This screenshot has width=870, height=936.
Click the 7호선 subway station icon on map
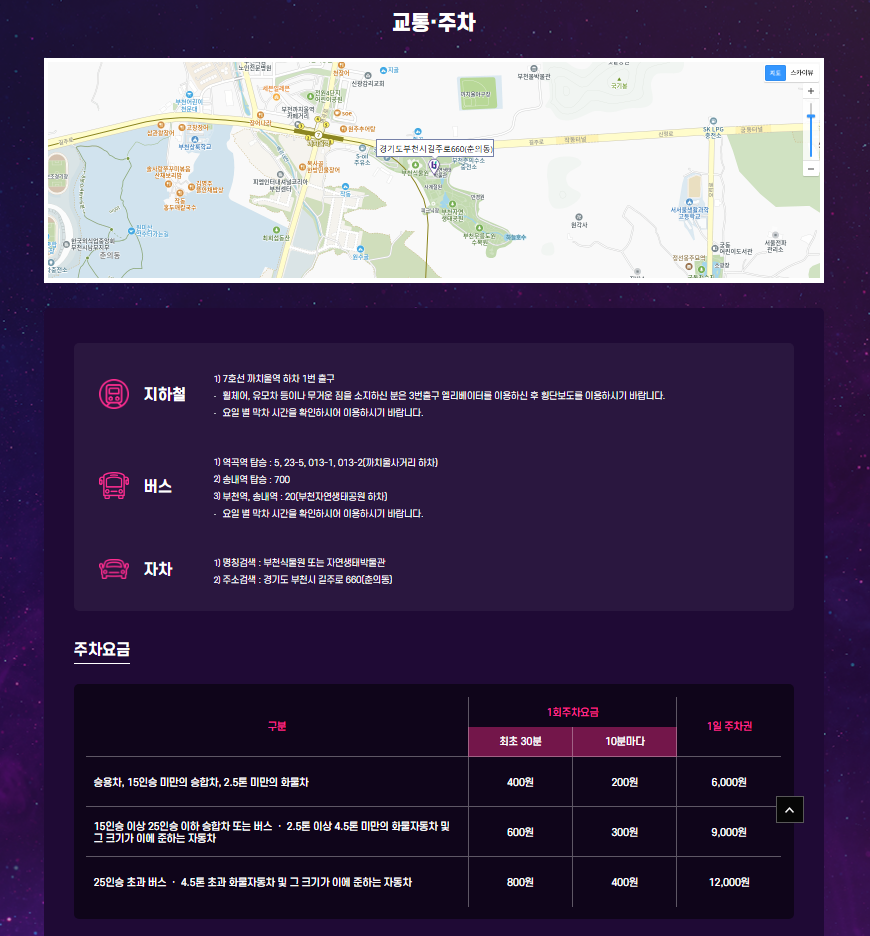(x=319, y=134)
